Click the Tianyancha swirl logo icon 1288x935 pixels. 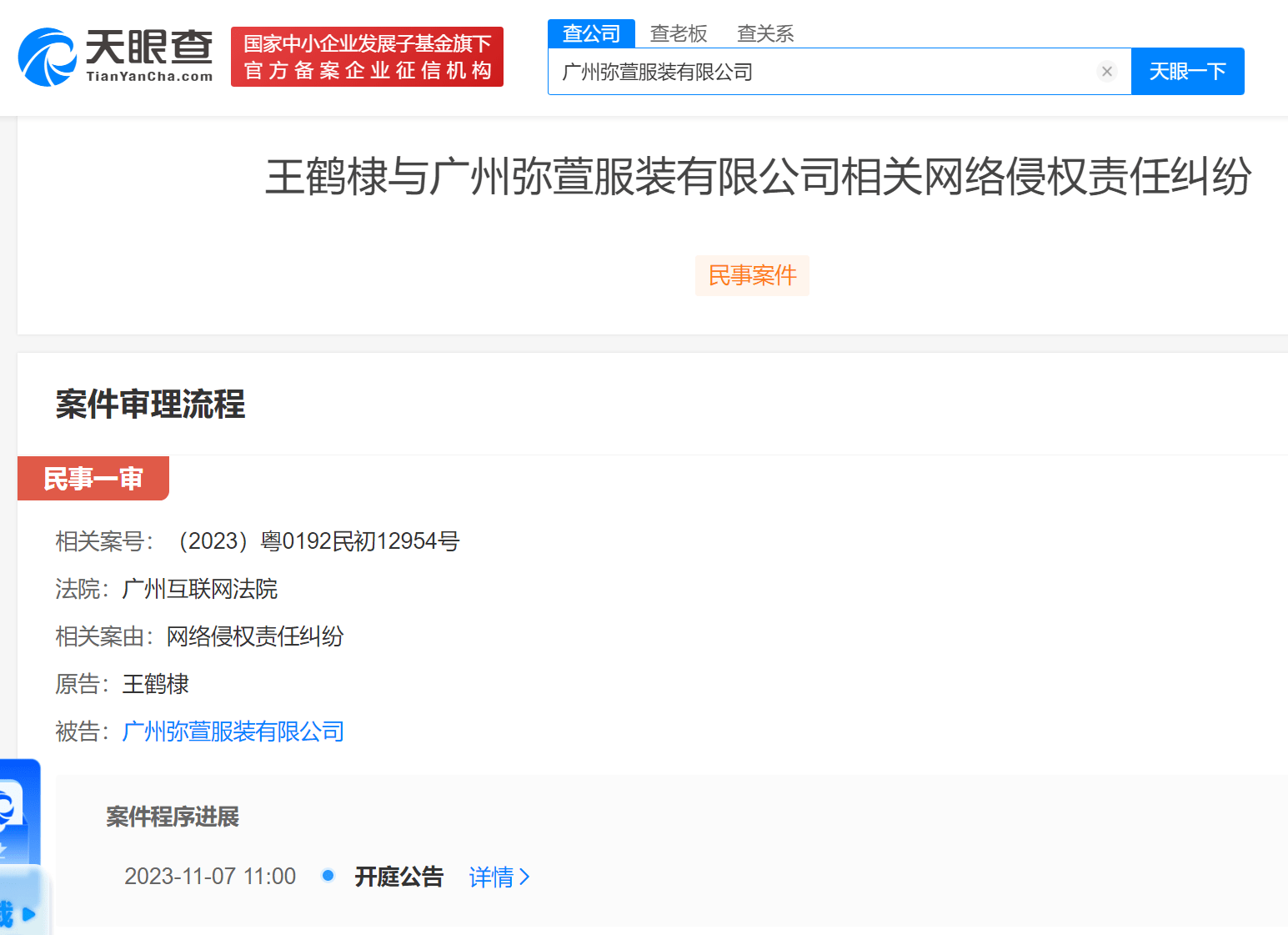[47, 57]
